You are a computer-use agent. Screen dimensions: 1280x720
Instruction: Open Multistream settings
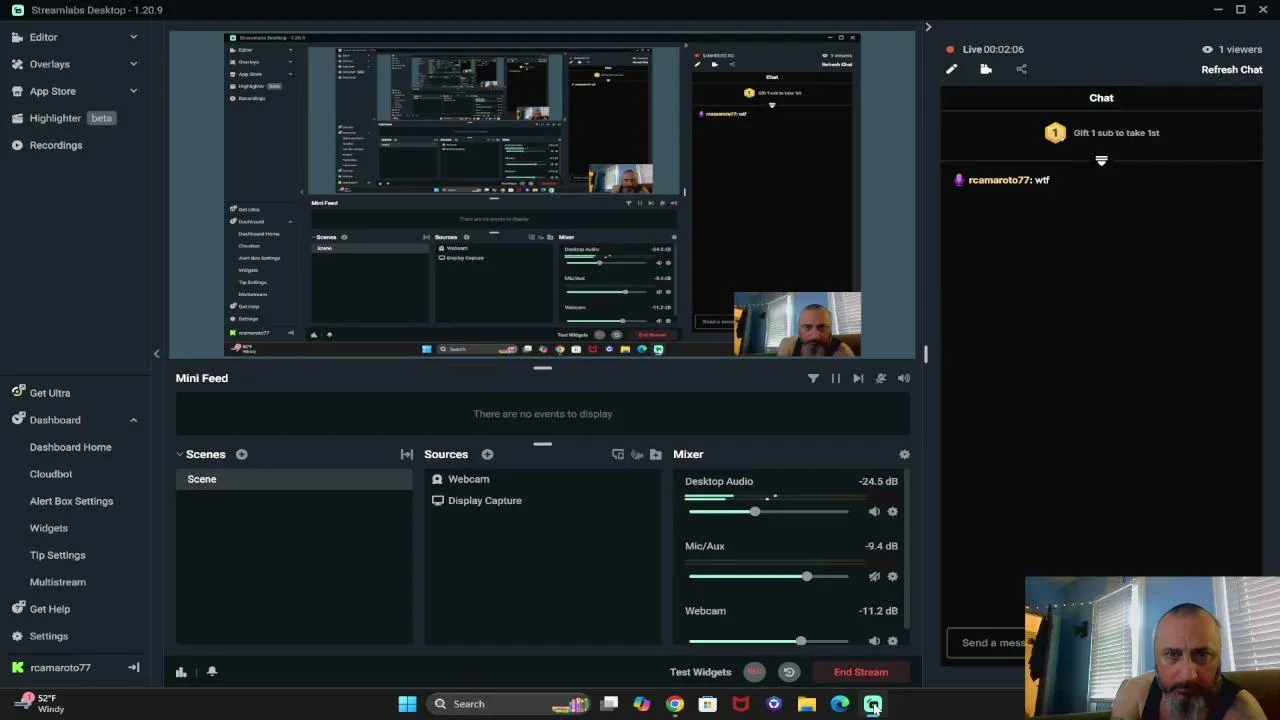pyautogui.click(x=57, y=582)
